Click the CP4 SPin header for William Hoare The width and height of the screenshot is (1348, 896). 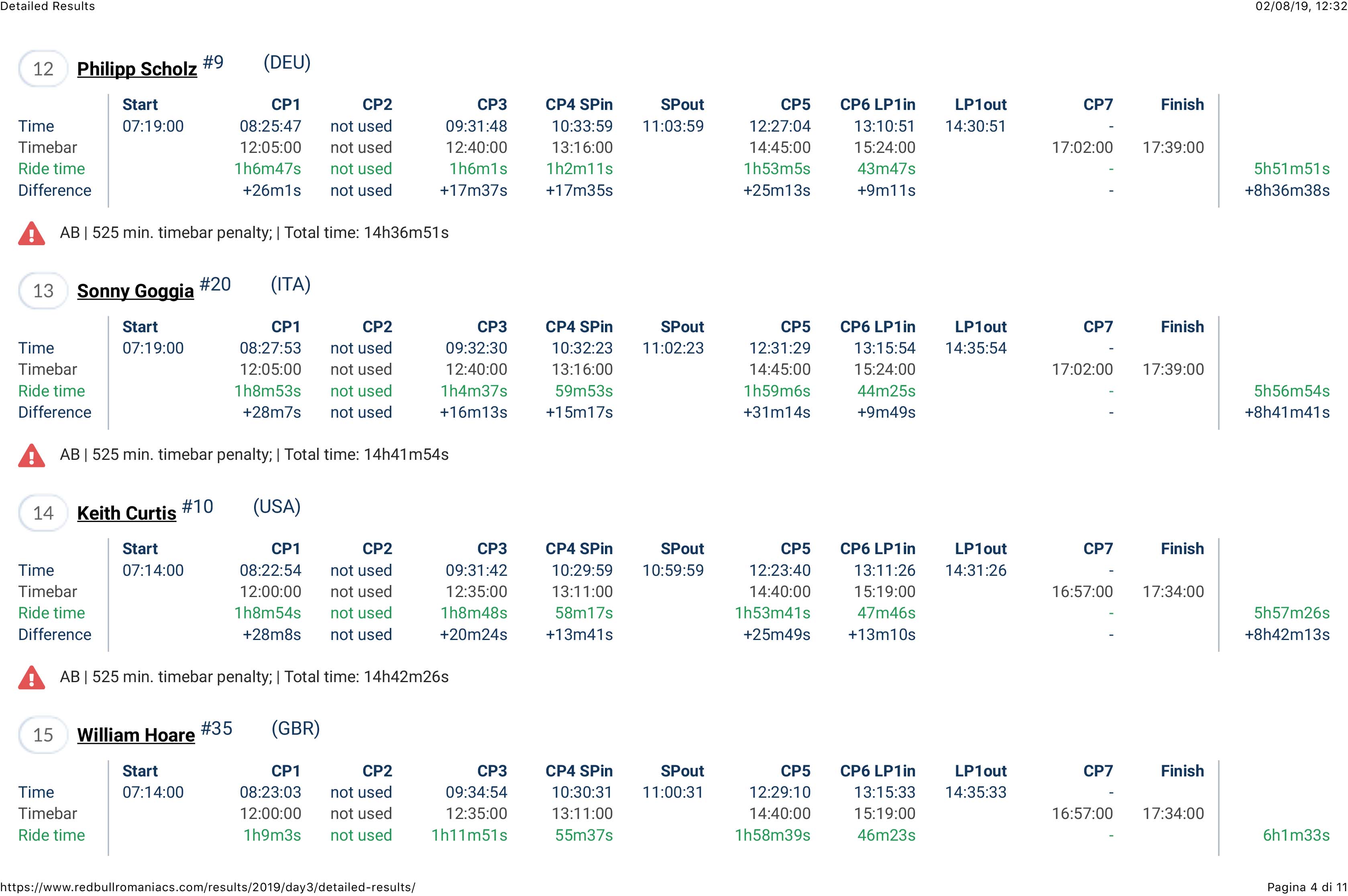pos(578,772)
